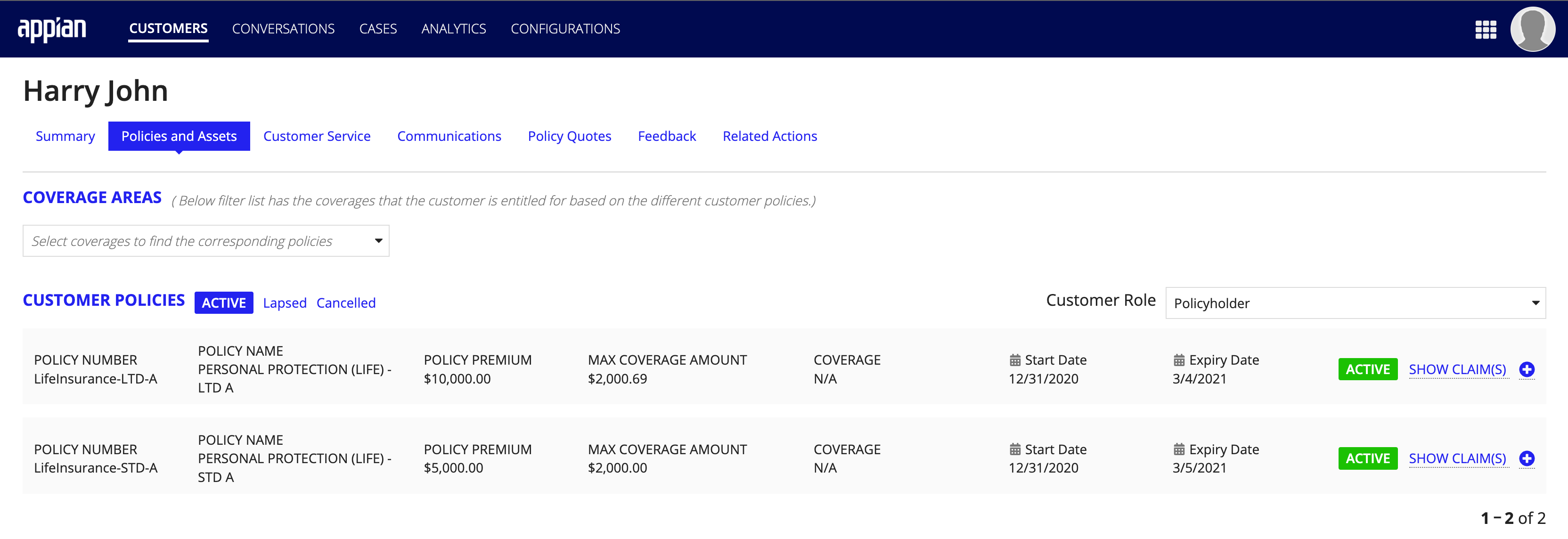Viewport: 1568px width, 539px height.
Task: Expand LifeInsurance-STD-A row with plus icon
Action: (x=1526, y=458)
